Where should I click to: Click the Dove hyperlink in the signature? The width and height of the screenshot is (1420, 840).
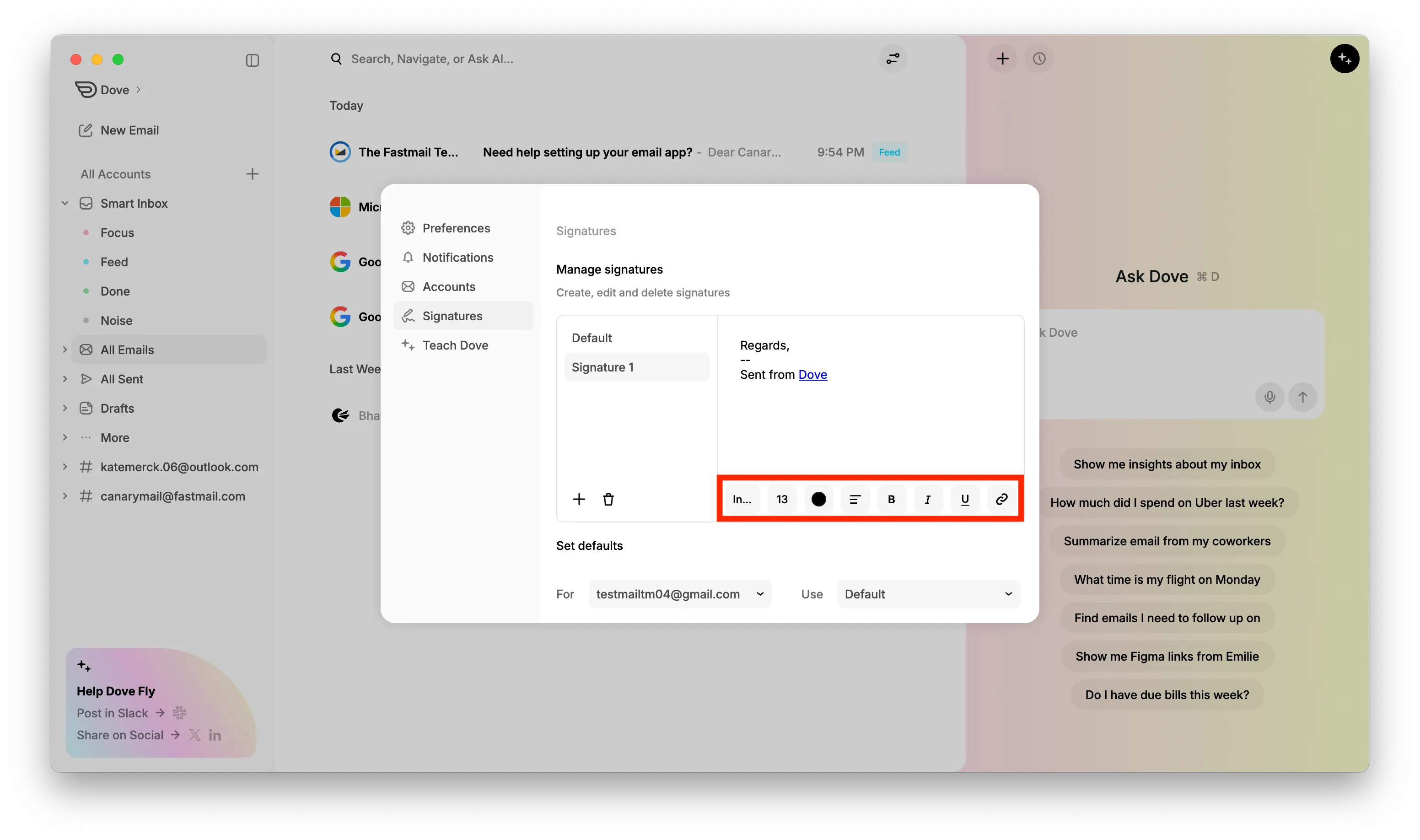pos(812,375)
